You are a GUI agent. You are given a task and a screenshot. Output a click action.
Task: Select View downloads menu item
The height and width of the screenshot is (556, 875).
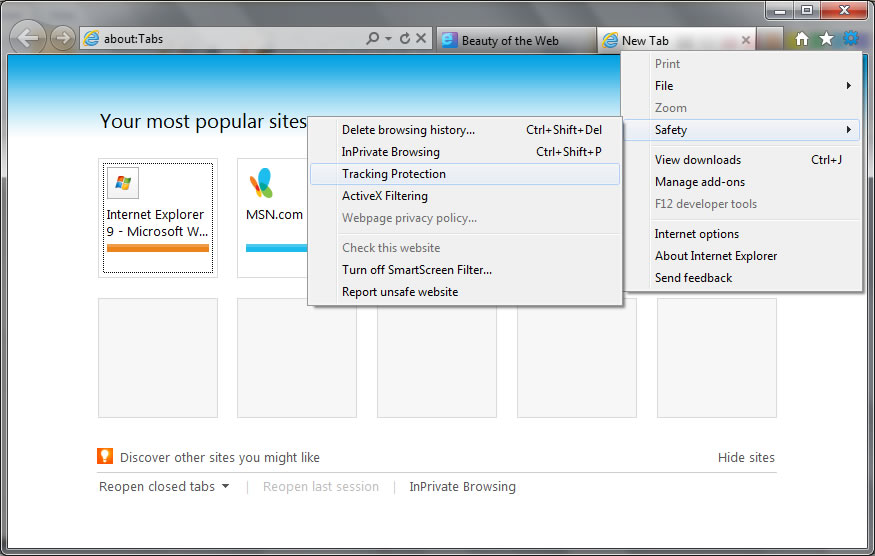(x=742, y=160)
